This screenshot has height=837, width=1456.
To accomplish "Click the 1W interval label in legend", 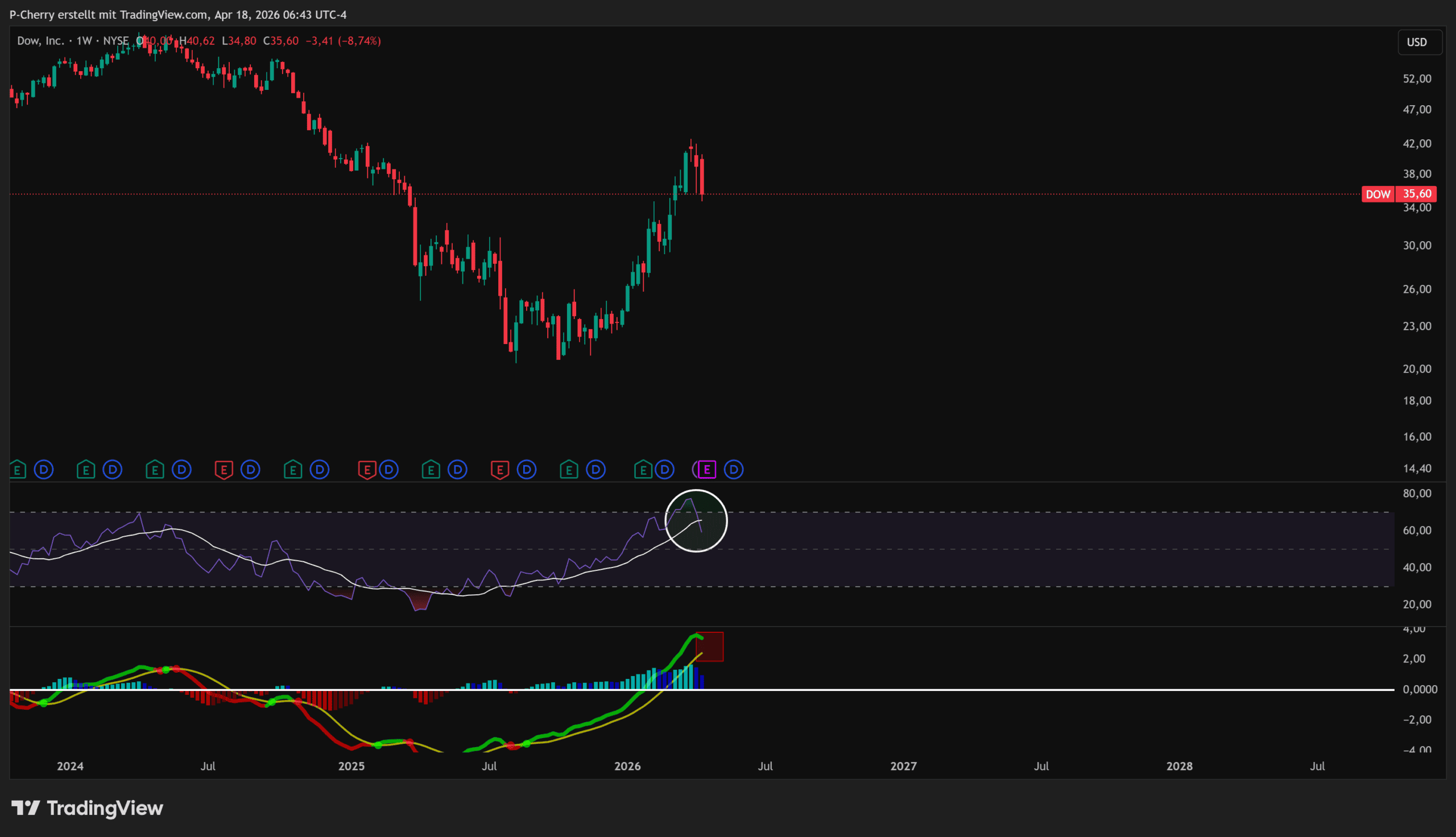I will [84, 41].
